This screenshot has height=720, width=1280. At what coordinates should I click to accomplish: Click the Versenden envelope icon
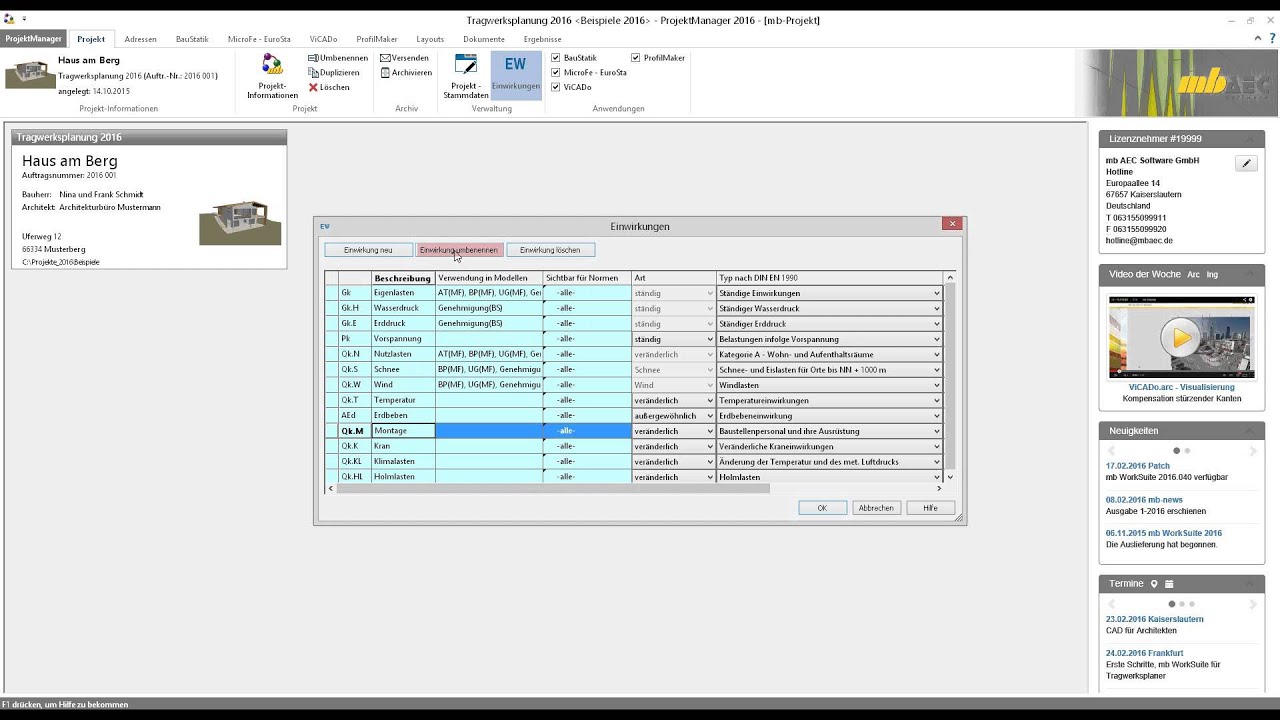[385, 58]
